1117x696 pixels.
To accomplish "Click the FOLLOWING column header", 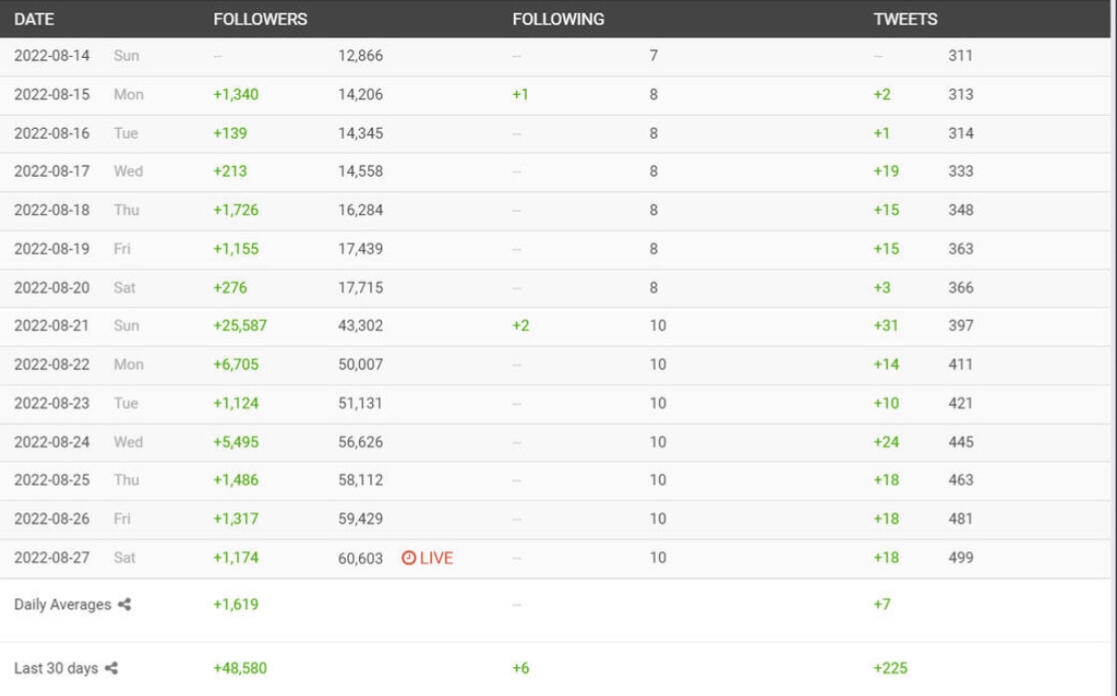I will (x=558, y=19).
